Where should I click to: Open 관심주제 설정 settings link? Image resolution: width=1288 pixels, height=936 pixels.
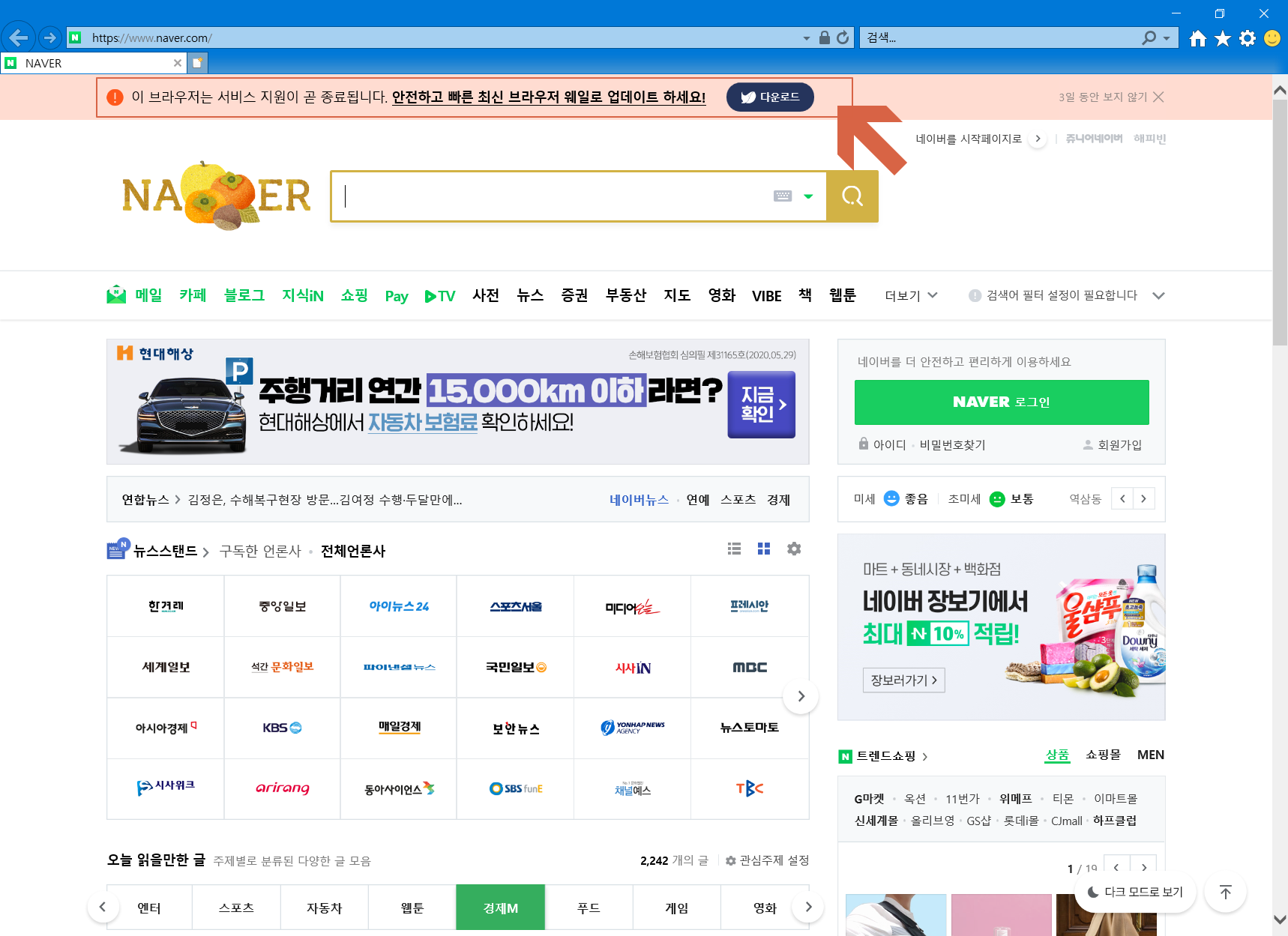767,860
